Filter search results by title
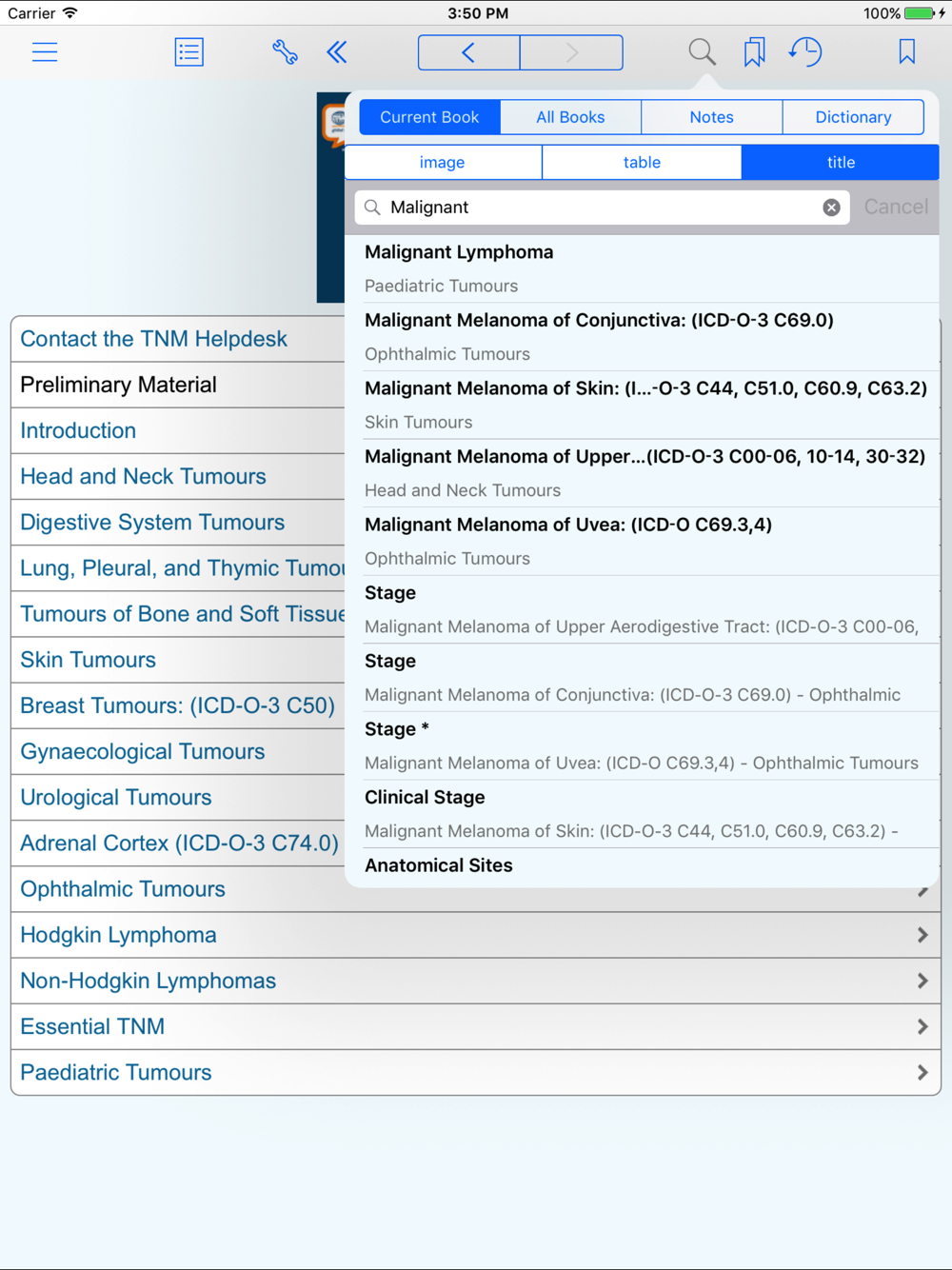The width and height of the screenshot is (952, 1270). tap(841, 163)
